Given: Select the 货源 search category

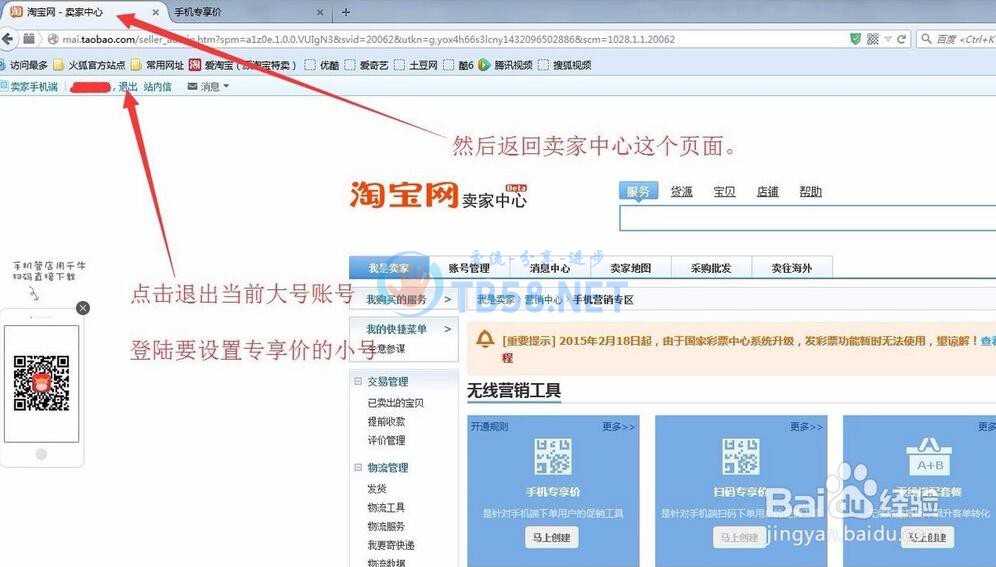Looking at the screenshot, I should [682, 192].
